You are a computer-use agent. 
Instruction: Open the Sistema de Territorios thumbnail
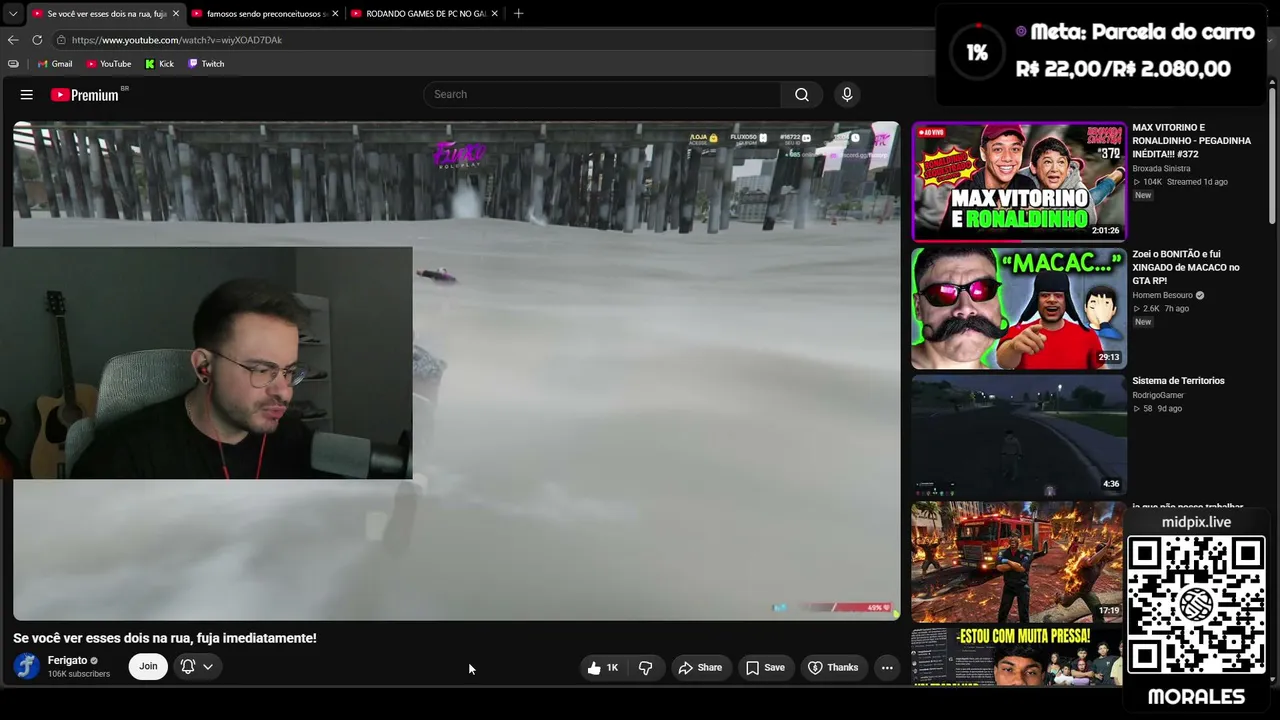pos(1019,435)
